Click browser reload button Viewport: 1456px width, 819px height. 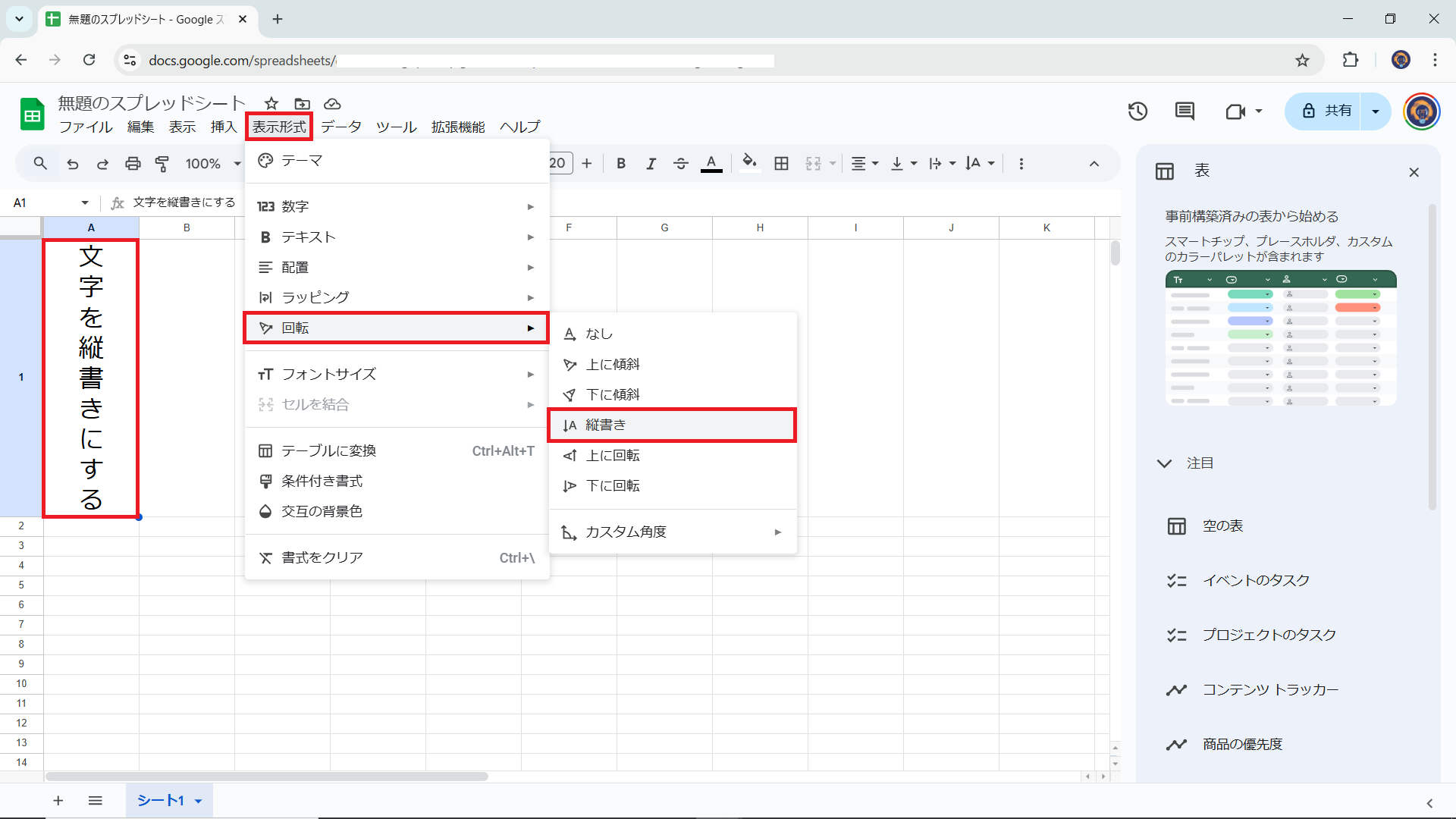[89, 60]
